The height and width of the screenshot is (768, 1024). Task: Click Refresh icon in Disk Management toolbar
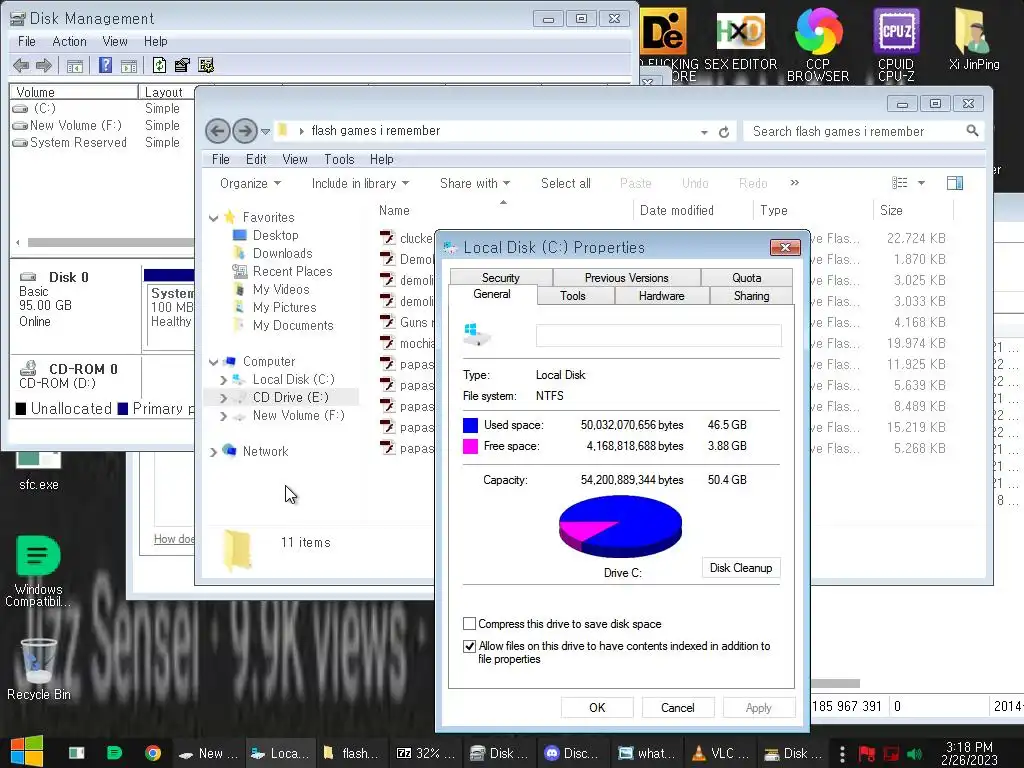[x=159, y=65]
